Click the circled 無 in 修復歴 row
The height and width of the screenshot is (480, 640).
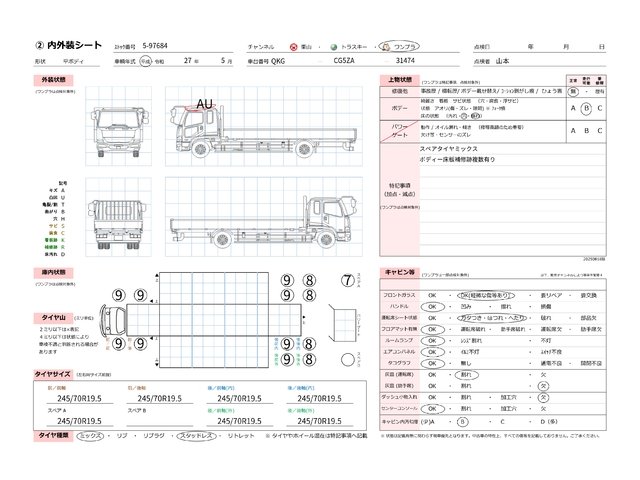coord(573,92)
